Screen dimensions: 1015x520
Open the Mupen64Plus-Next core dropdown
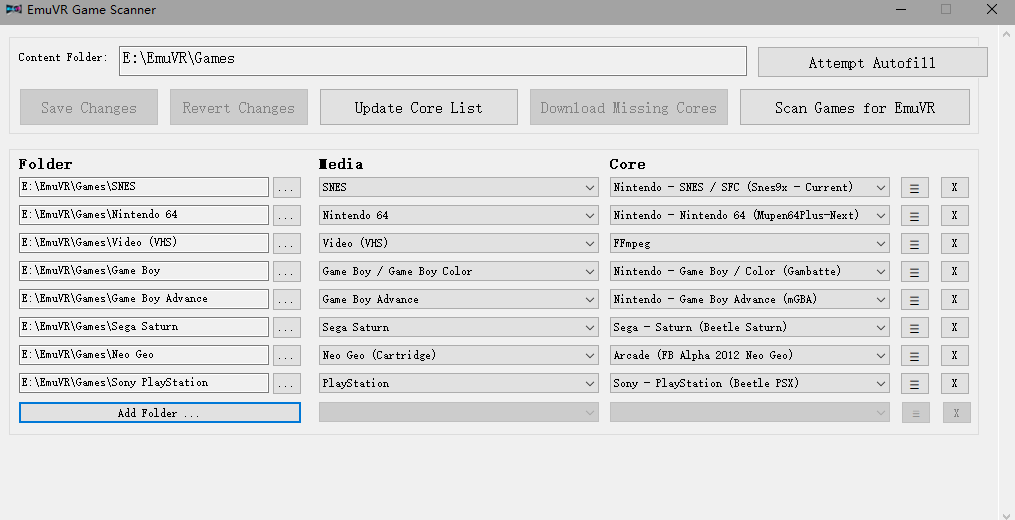pos(880,215)
